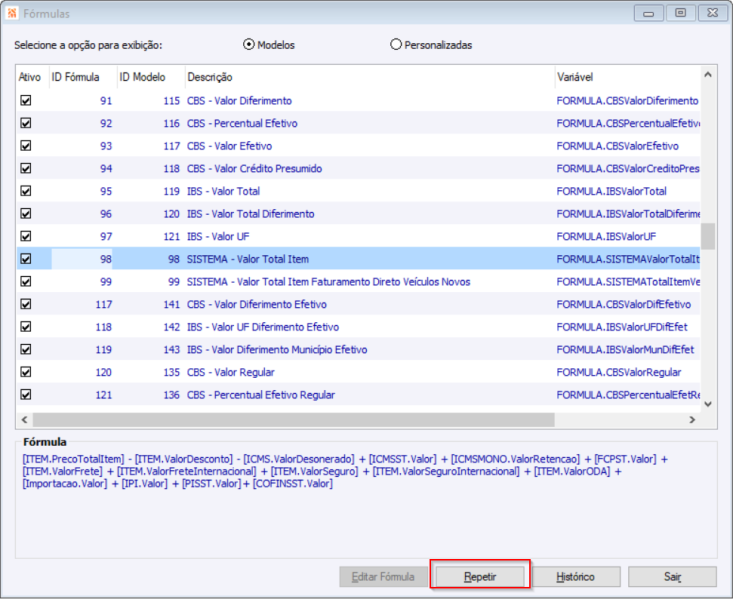
Task: Select row 'CBS - Valor Diferimento Efetivo'
Action: point(359,304)
